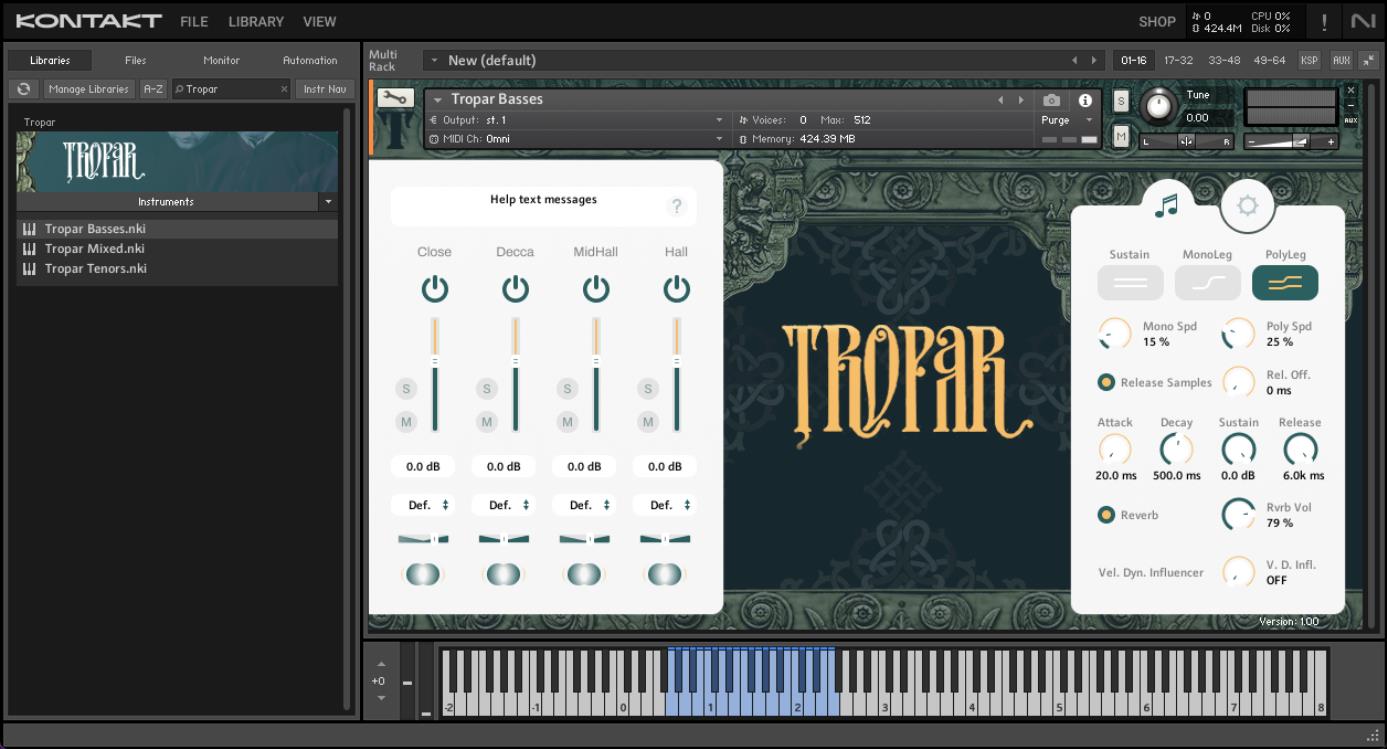Select the MonoLeg articulation icon

pos(1207,283)
